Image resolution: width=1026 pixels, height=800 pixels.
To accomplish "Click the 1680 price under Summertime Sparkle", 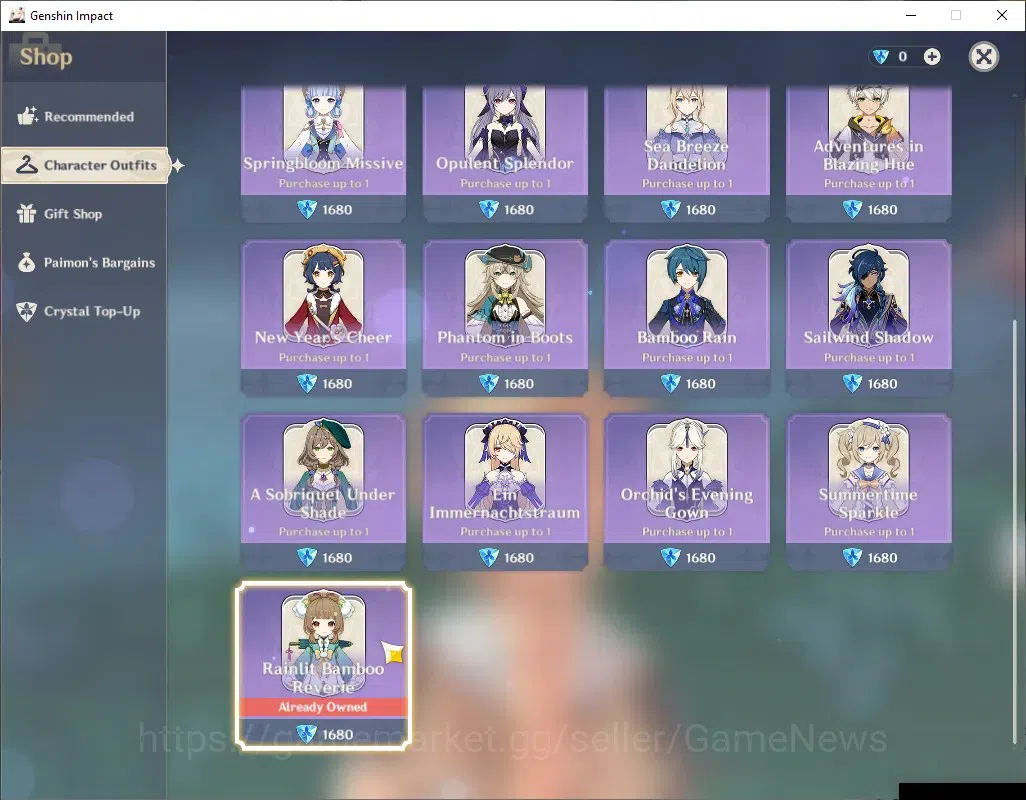I will [882, 557].
